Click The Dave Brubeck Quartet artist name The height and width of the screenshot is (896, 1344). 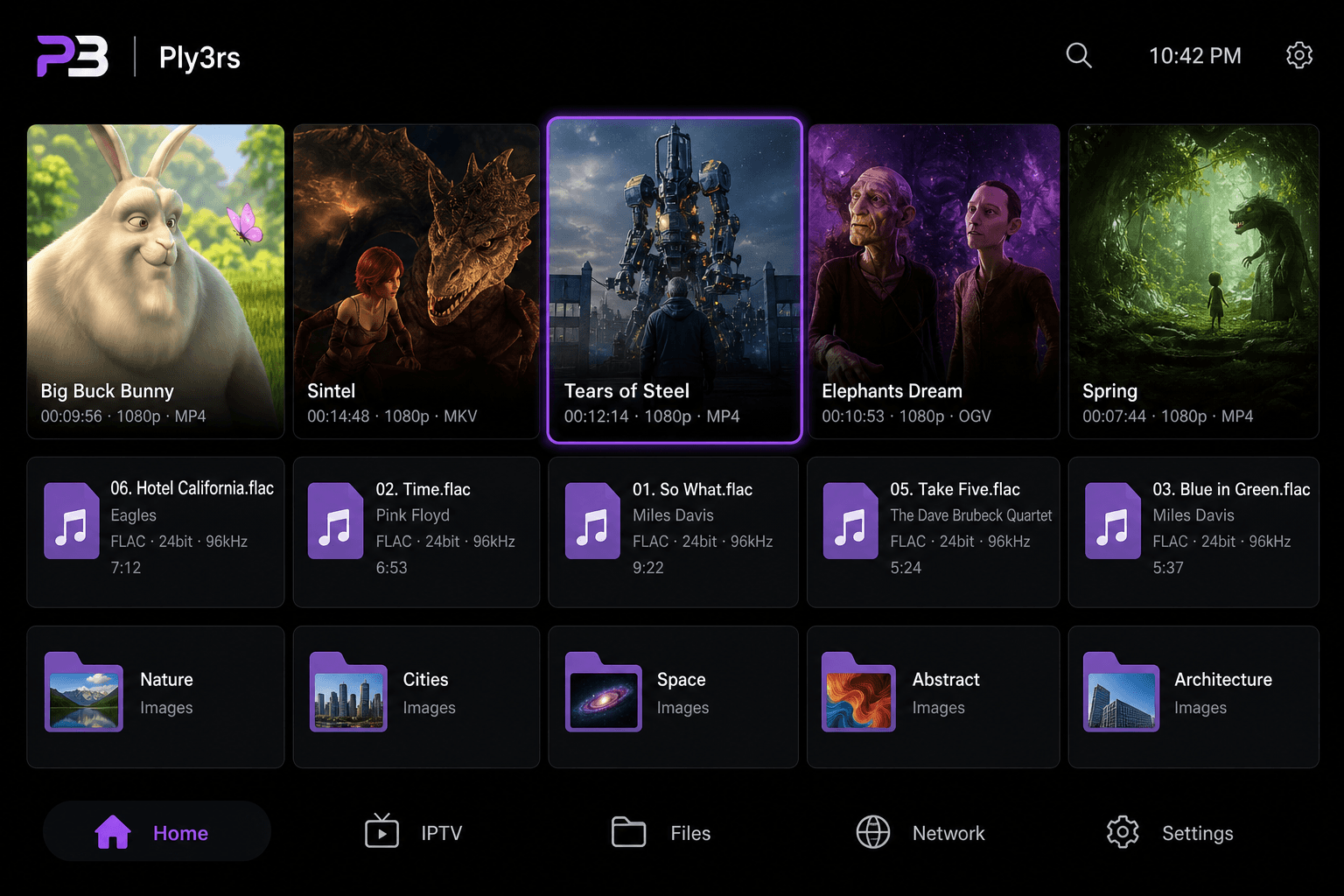coord(970,515)
